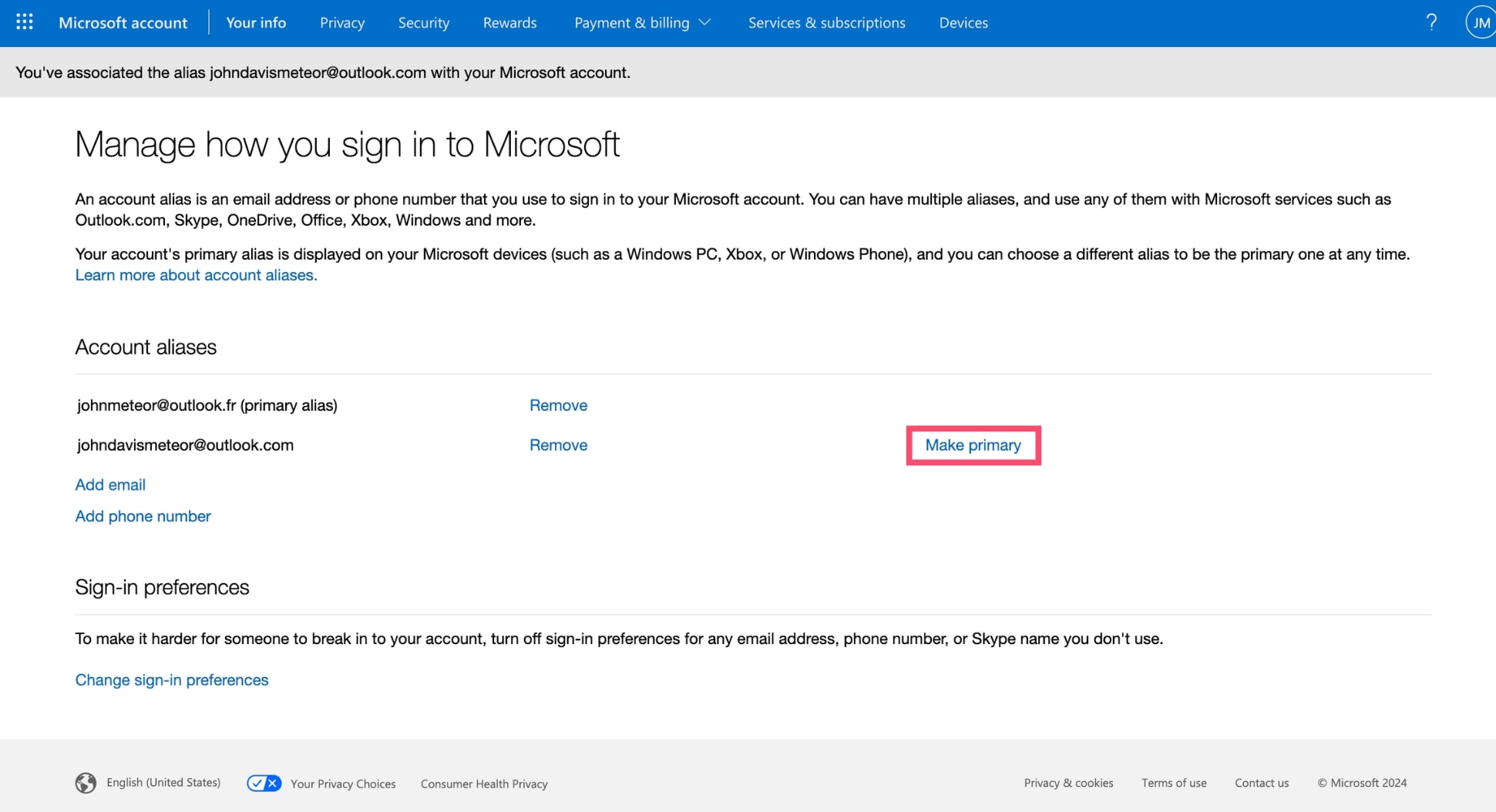Switch to the Security tab
Image resolution: width=1496 pixels, height=812 pixels.
click(x=423, y=22)
